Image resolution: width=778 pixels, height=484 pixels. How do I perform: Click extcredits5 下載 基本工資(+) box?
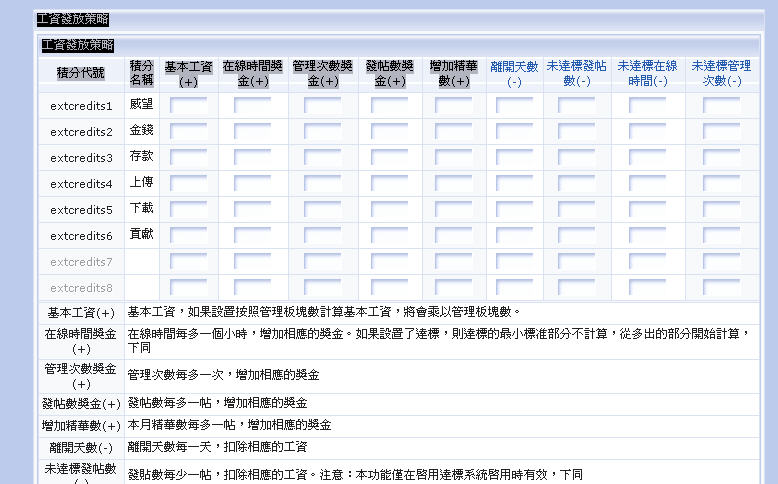pyautogui.click(x=189, y=209)
